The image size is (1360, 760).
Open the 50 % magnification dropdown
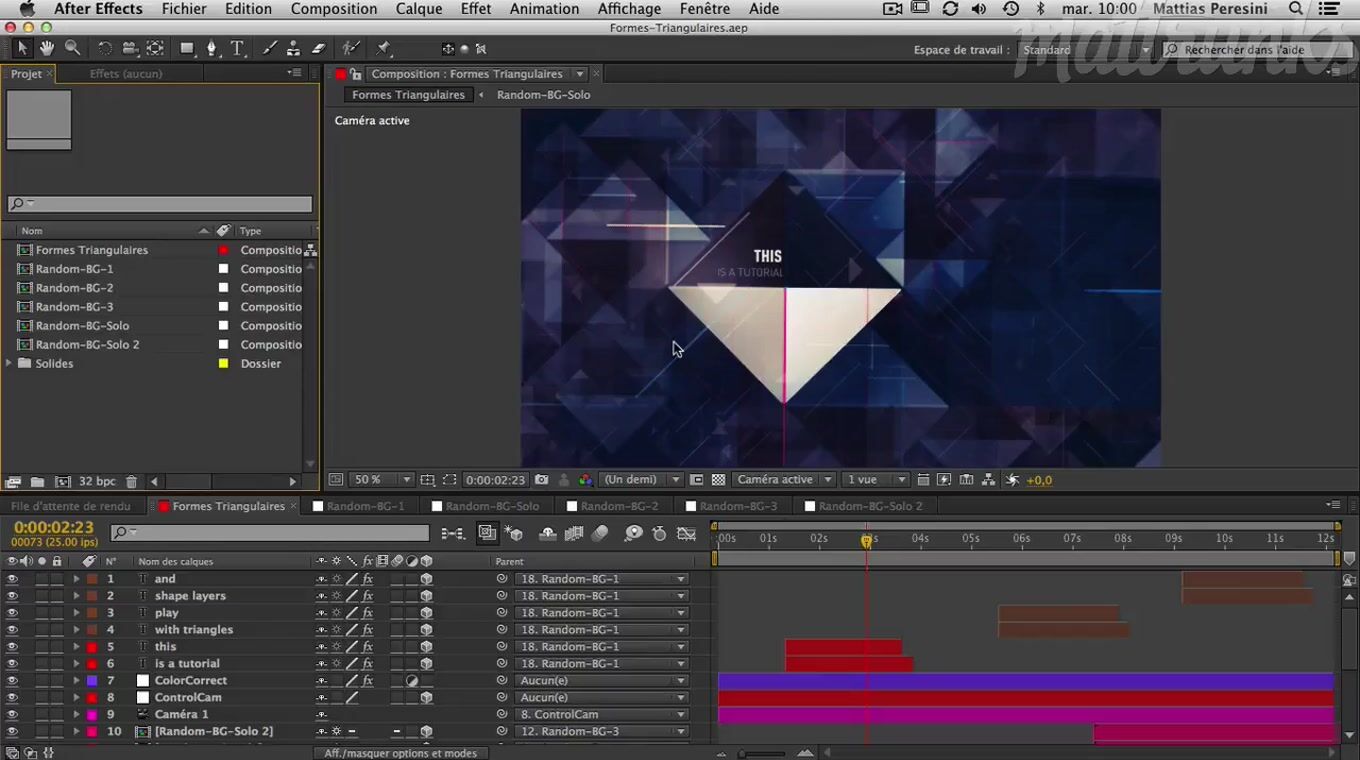point(382,480)
